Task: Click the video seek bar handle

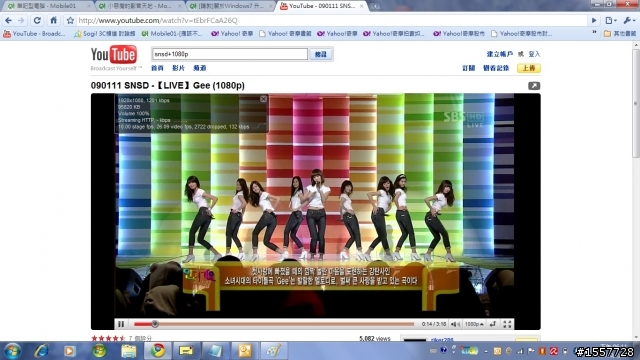Action: coord(155,324)
